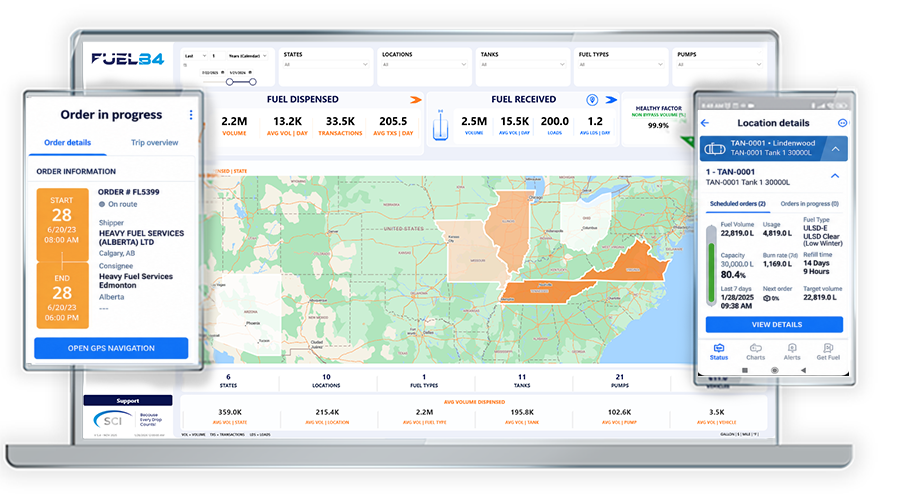The height and width of the screenshot is (504, 900).
Task: Tap the Android back triangle button
Action: tap(804, 371)
